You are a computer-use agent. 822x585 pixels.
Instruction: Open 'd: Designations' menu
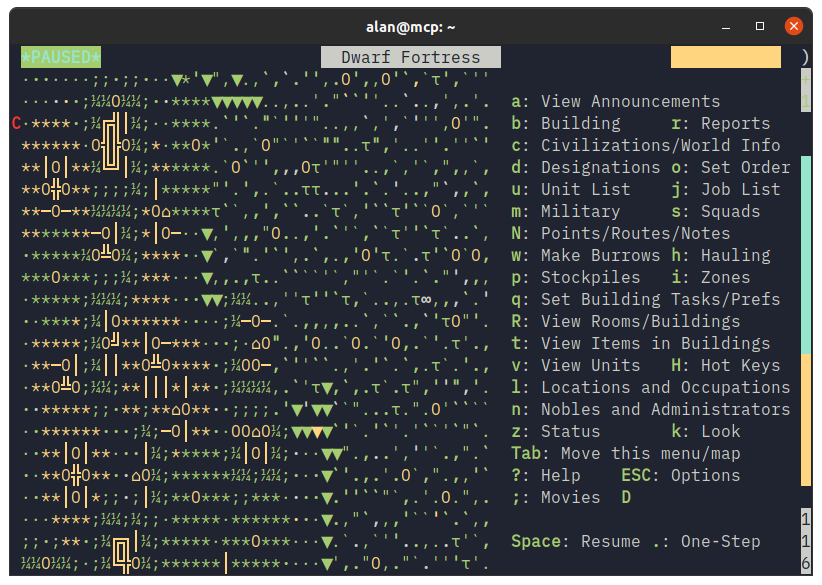586,167
